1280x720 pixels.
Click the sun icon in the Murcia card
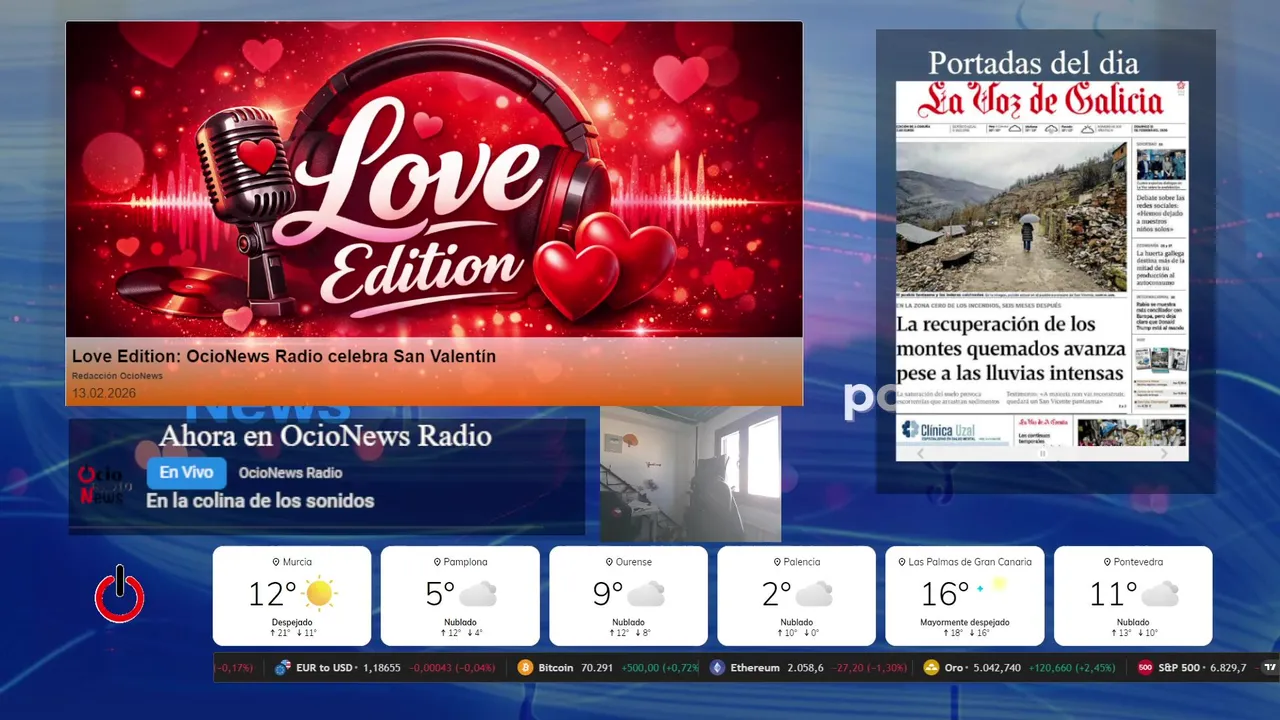[319, 594]
